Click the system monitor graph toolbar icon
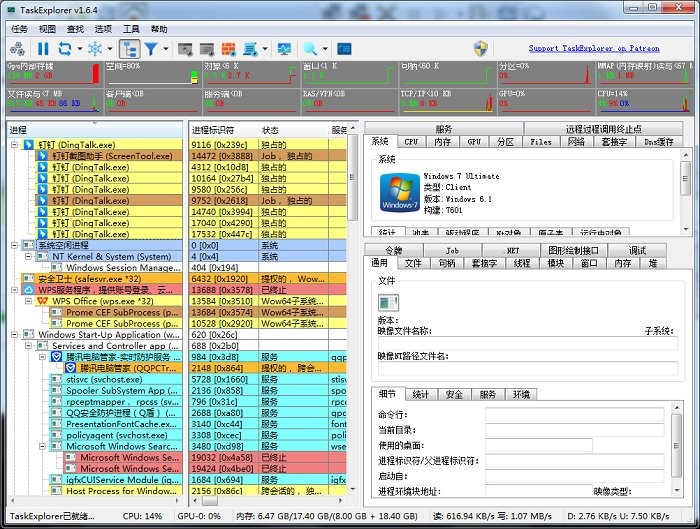Screen dimensions: 700x529 pyautogui.click(x=285, y=48)
